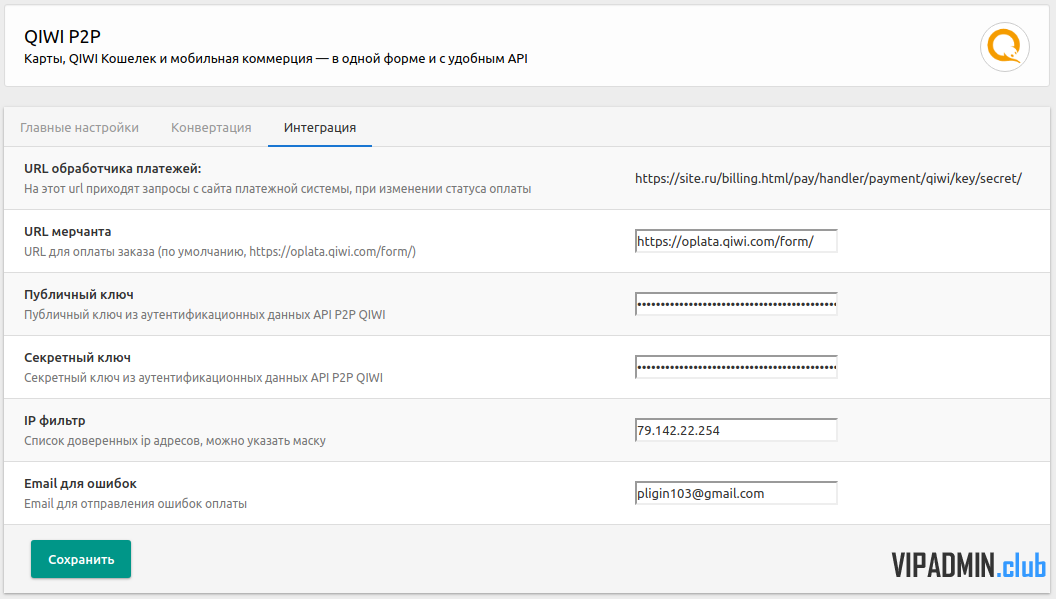Click the Email для ошибок field
Image resolution: width=1056 pixels, height=599 pixels.
tap(736, 493)
